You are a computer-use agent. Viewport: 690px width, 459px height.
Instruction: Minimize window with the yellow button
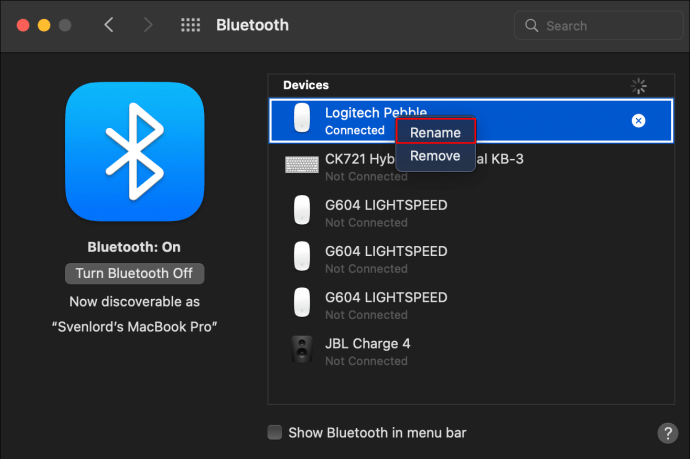[44, 25]
